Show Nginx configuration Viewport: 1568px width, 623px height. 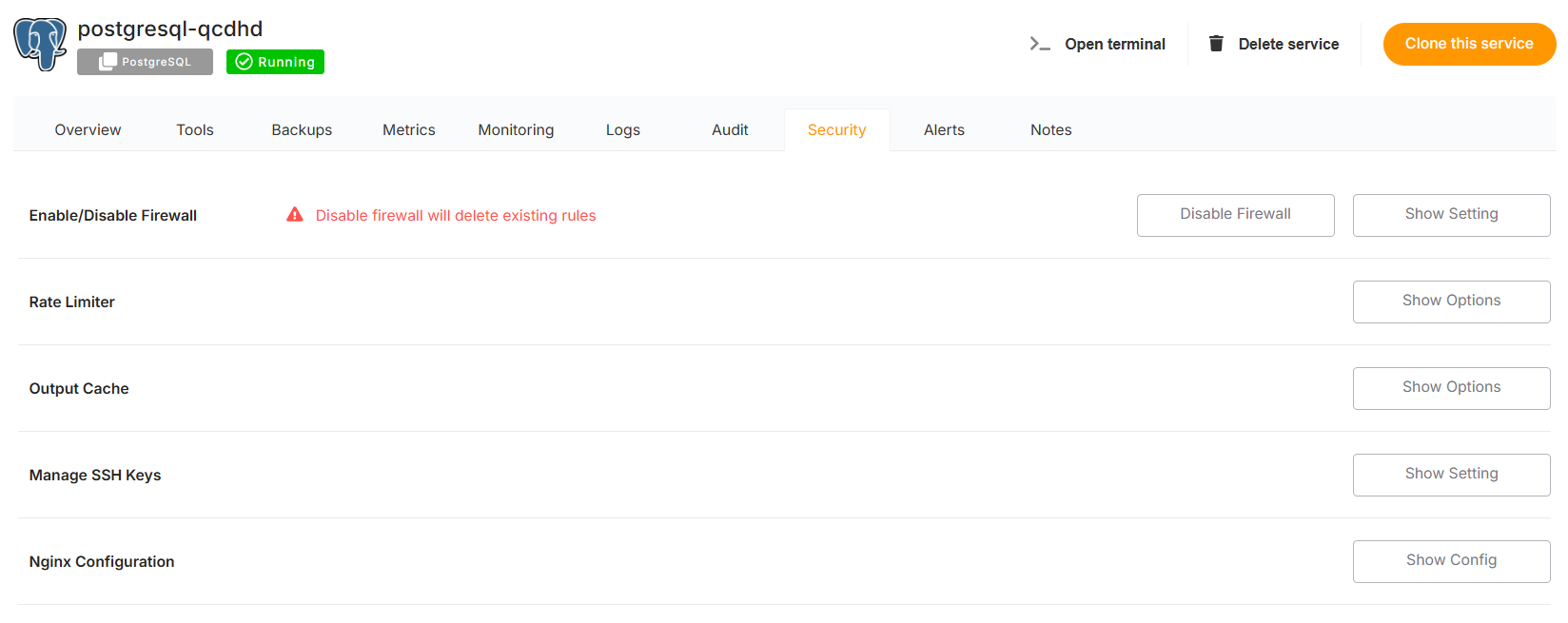1451,561
